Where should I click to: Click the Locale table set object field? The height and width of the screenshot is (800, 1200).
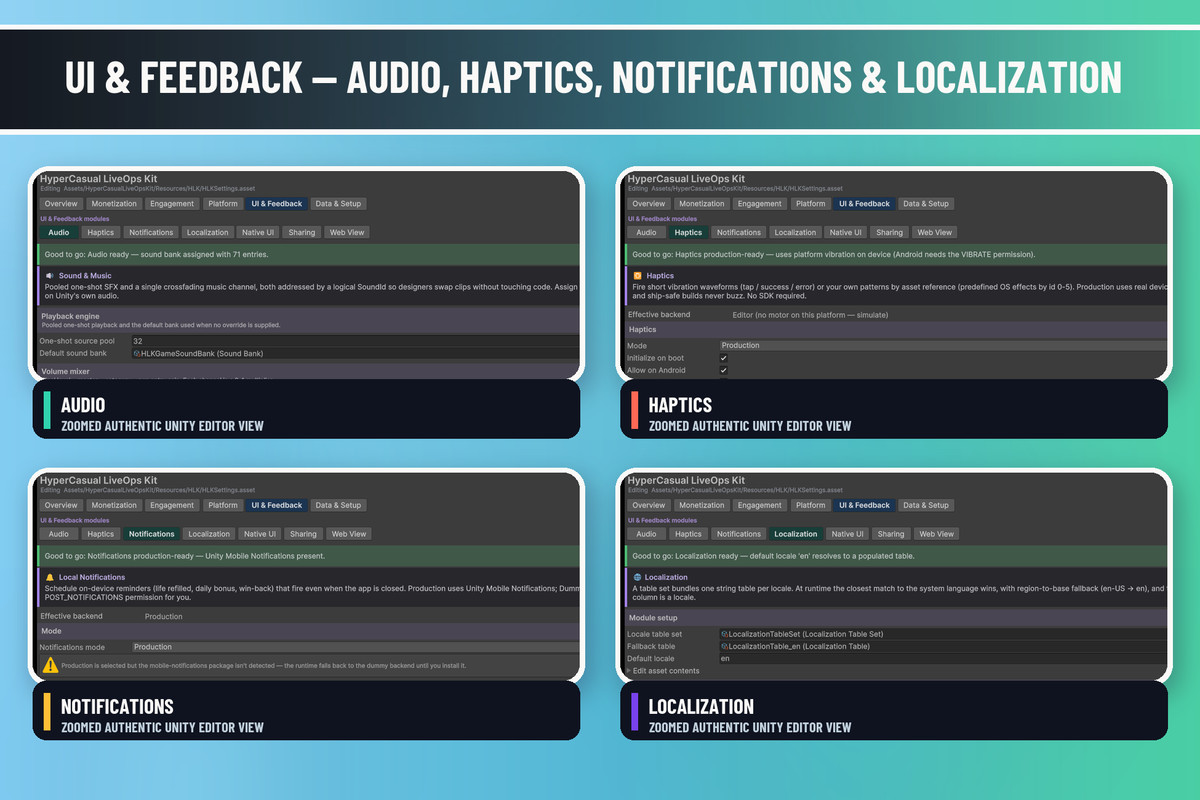[x=943, y=634]
